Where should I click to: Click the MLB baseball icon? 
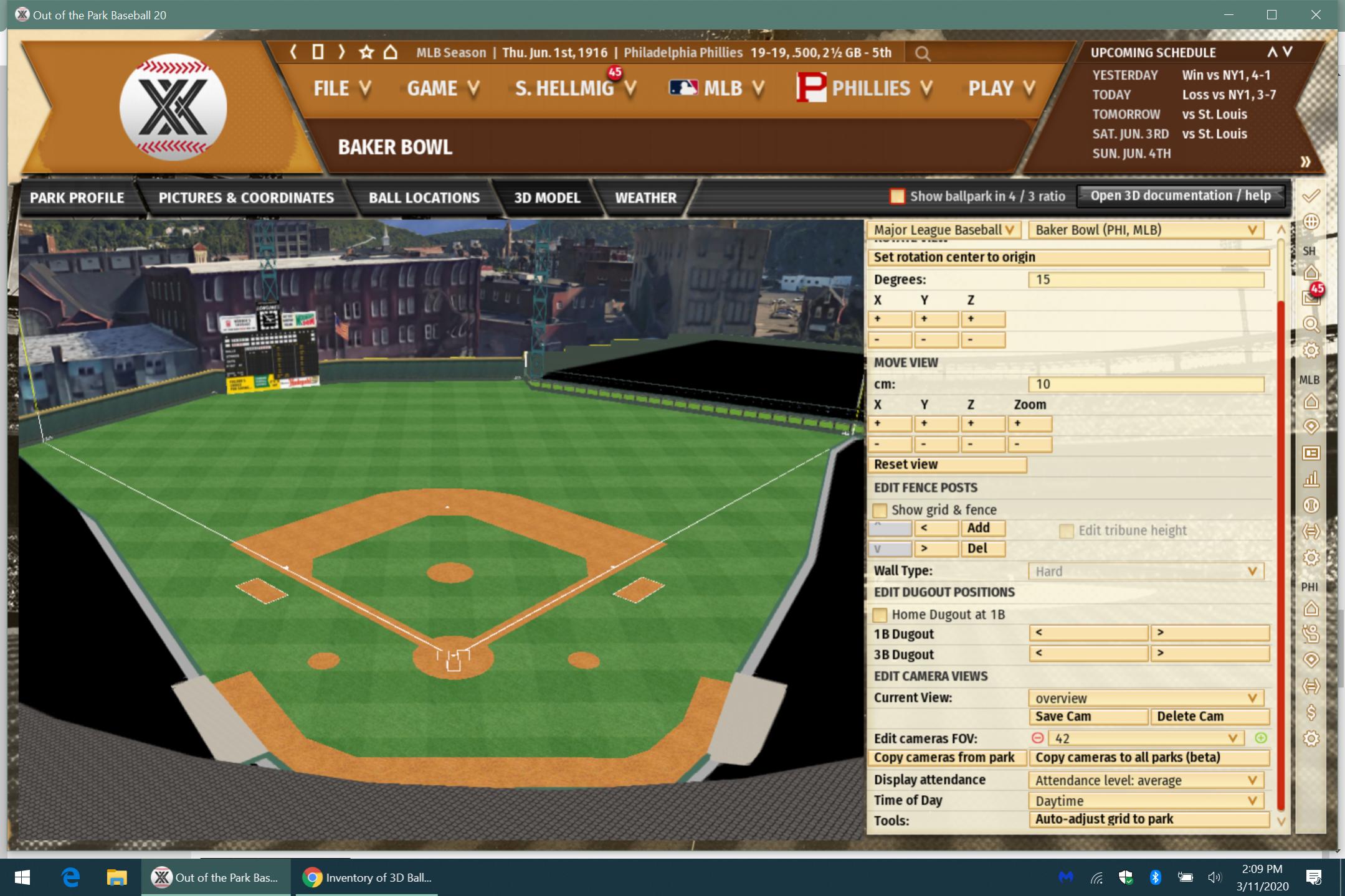pyautogui.click(x=1311, y=505)
